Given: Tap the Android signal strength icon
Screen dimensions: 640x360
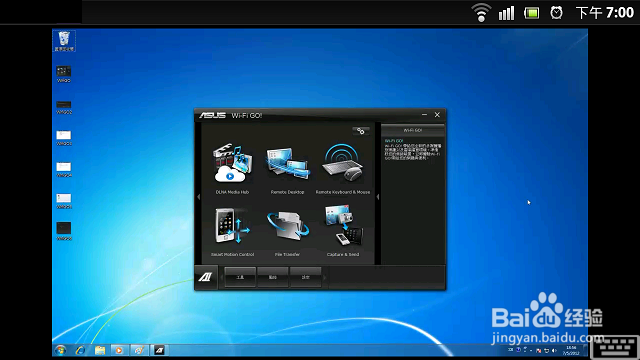Looking at the screenshot, I should [506, 13].
